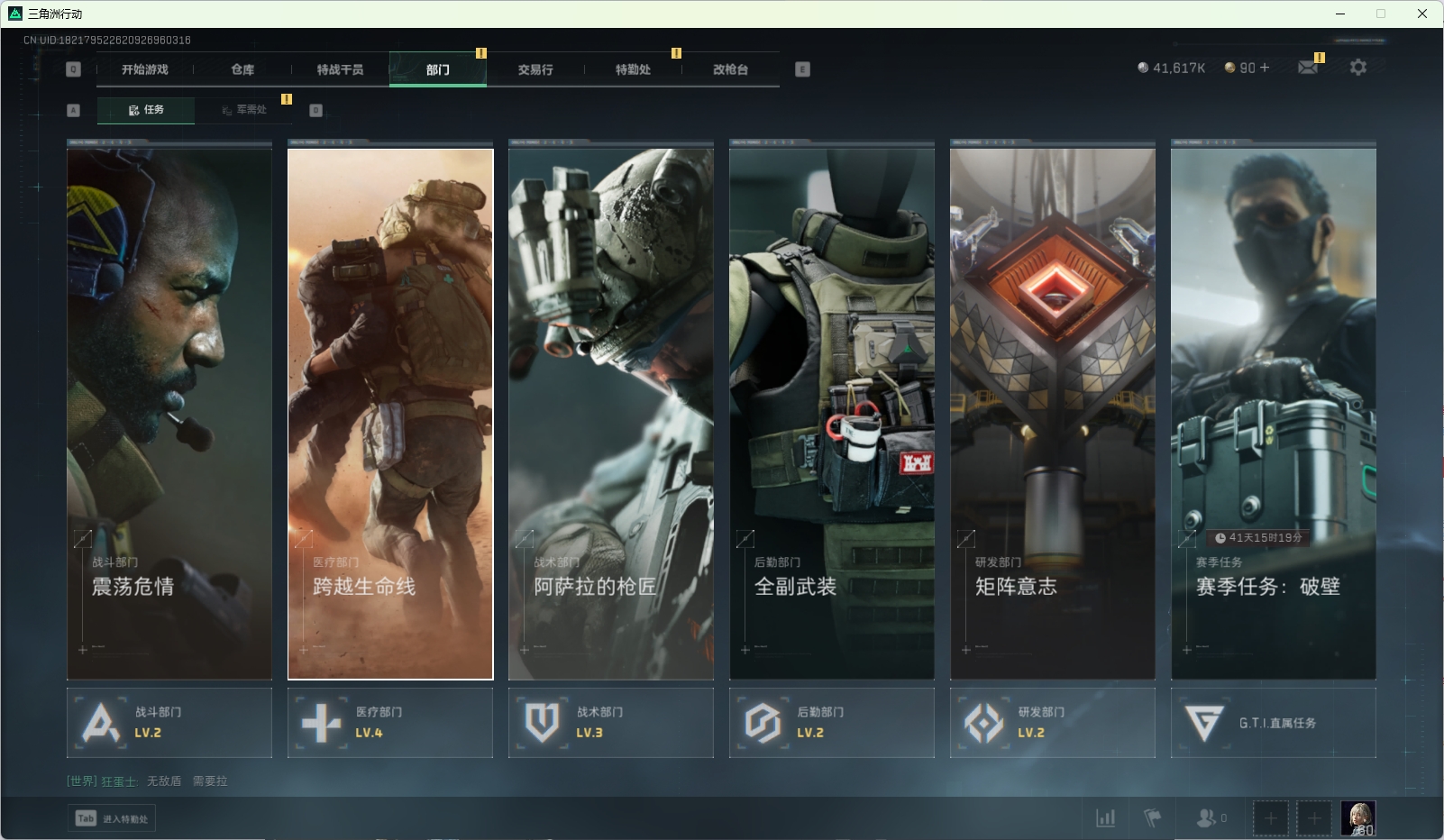This screenshot has width=1444, height=840.
Task: Click the tactical shield department icon
Action: [542, 723]
